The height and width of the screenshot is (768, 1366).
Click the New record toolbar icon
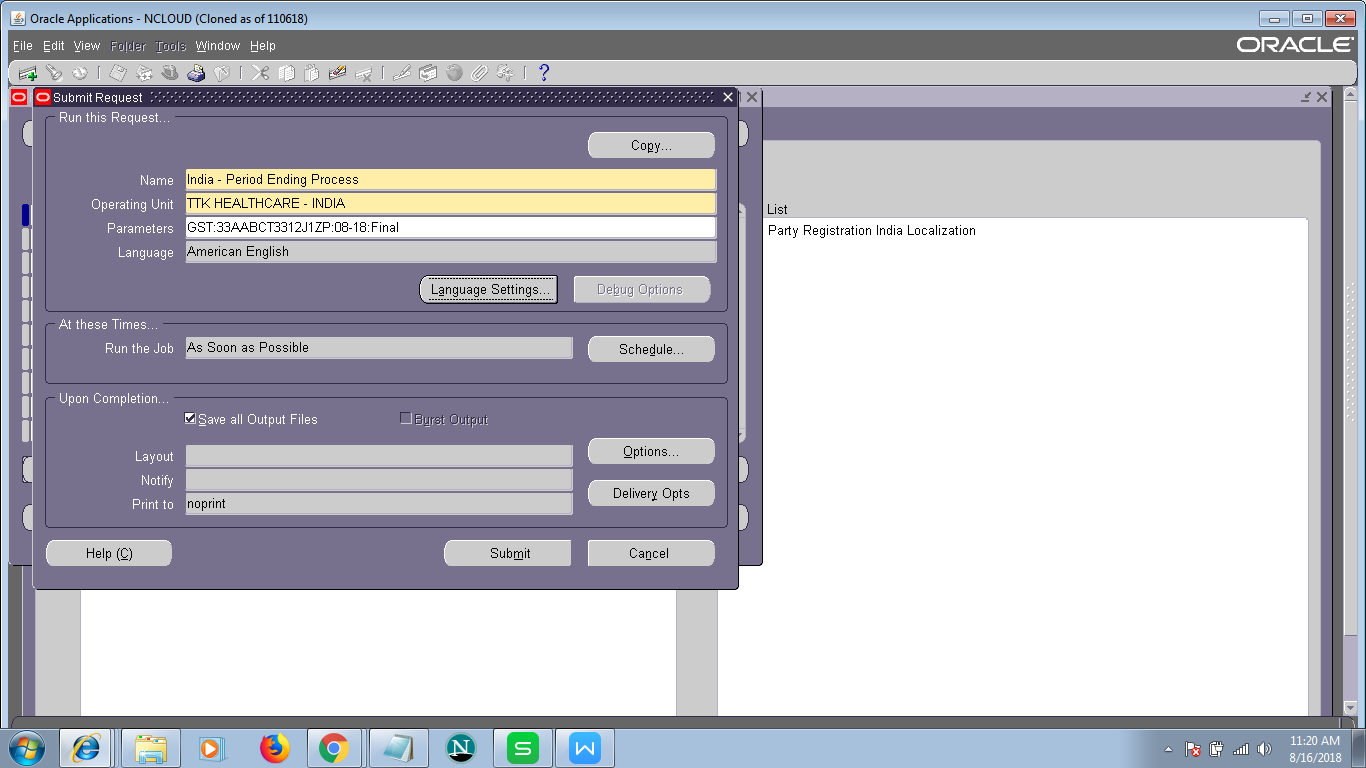click(28, 73)
